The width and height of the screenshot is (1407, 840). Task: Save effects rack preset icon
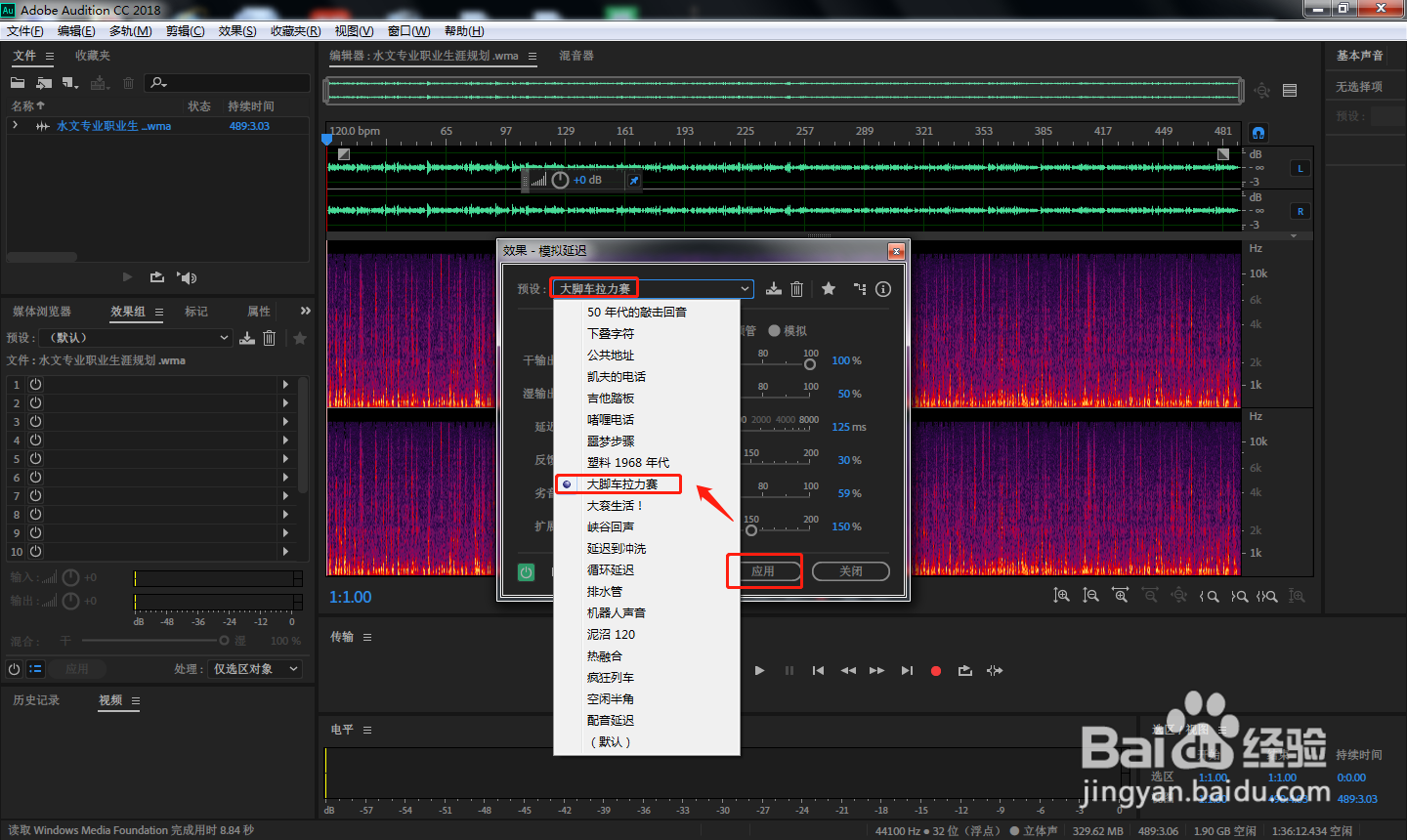click(247, 338)
